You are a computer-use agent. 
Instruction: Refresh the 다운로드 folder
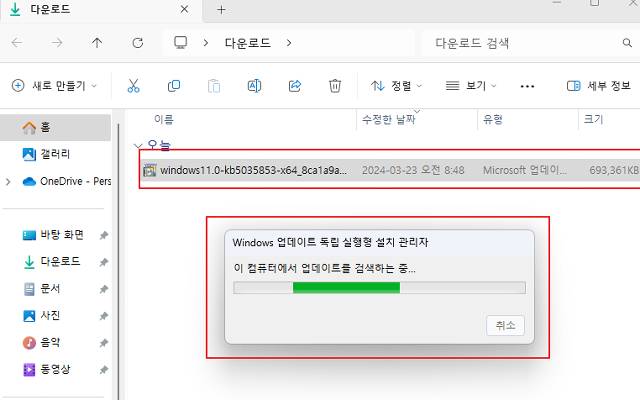pyautogui.click(x=138, y=42)
